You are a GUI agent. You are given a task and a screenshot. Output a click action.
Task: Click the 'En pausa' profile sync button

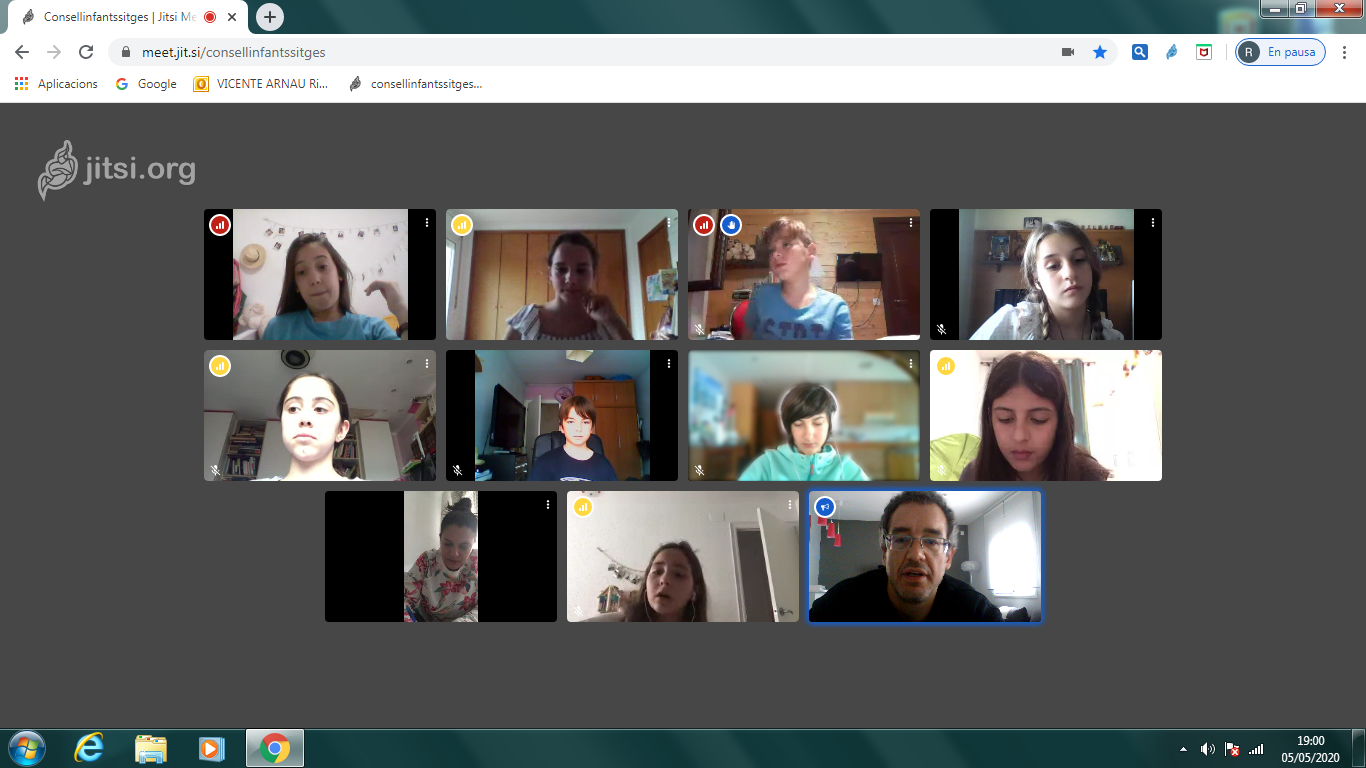1281,52
